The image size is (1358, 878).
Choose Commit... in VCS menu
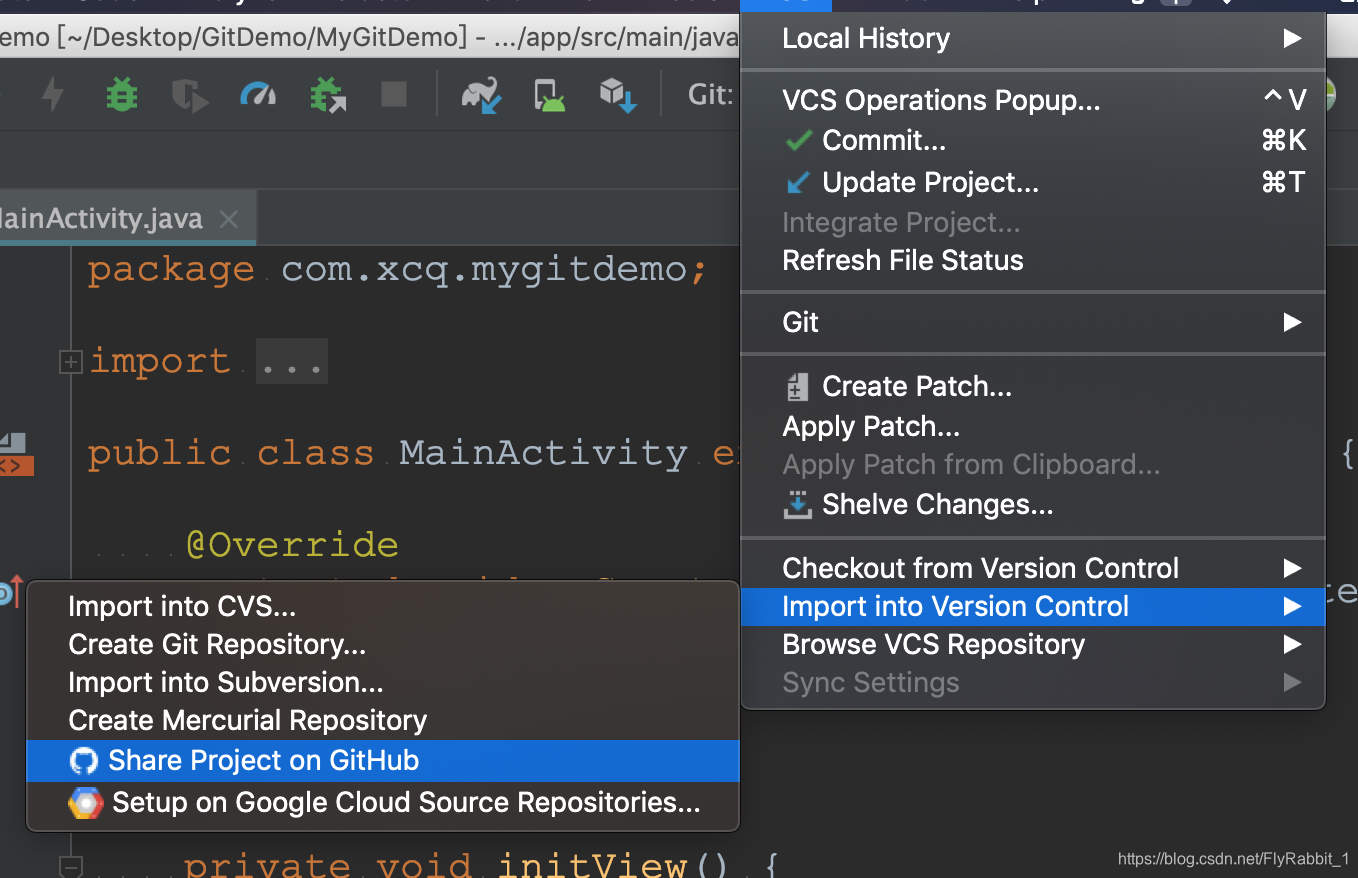click(1033, 141)
